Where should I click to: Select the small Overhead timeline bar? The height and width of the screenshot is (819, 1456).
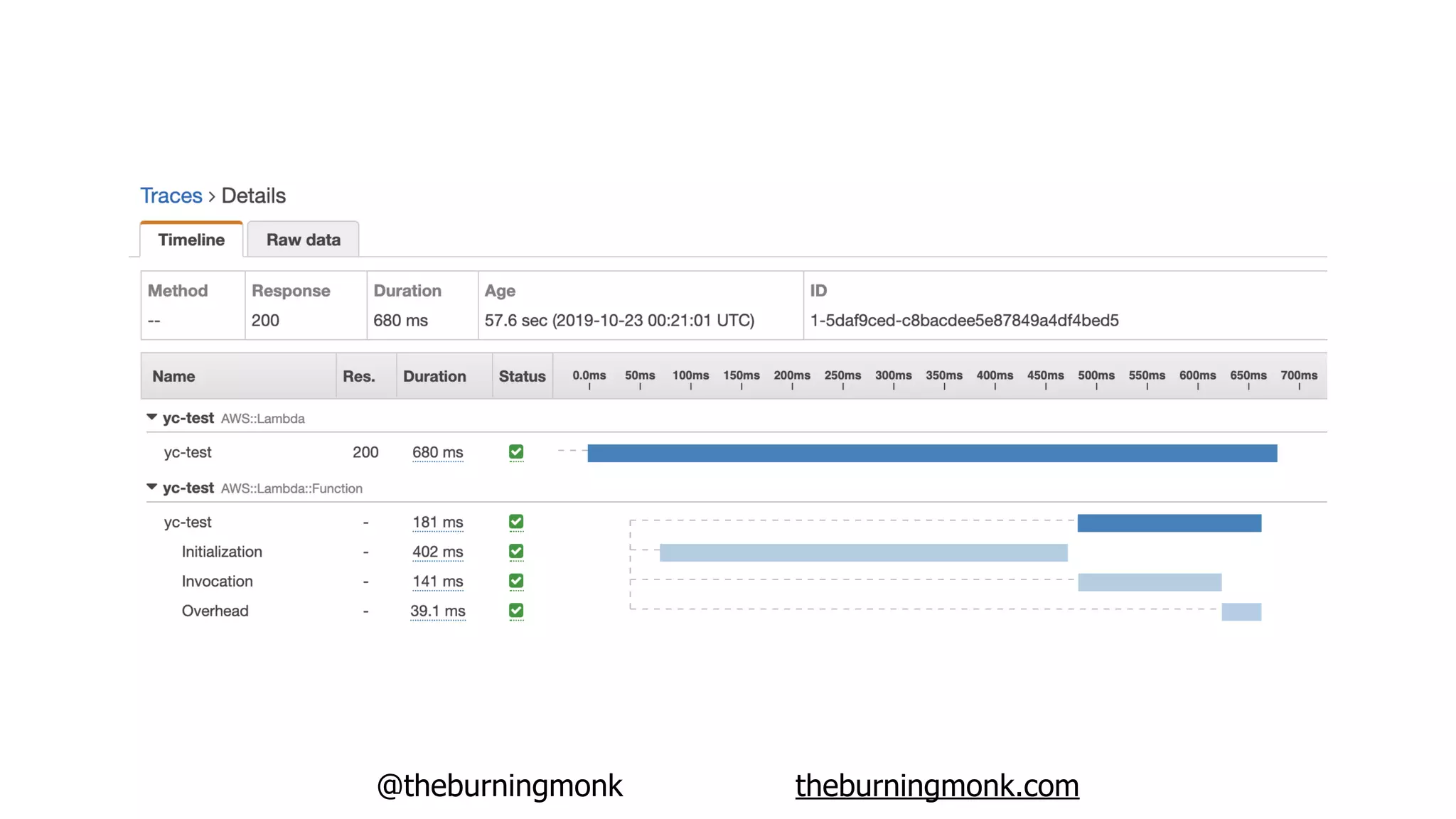(1241, 611)
